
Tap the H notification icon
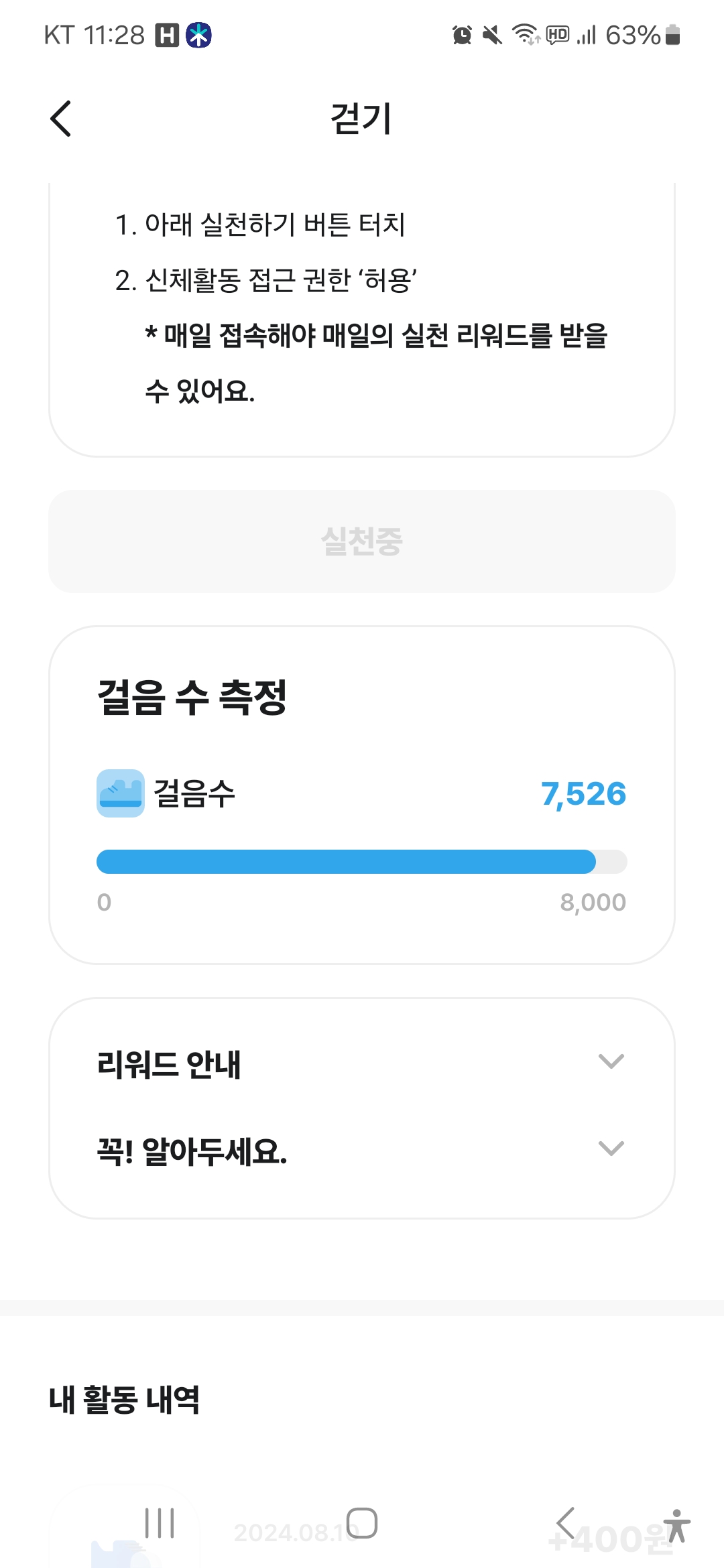coord(167,35)
